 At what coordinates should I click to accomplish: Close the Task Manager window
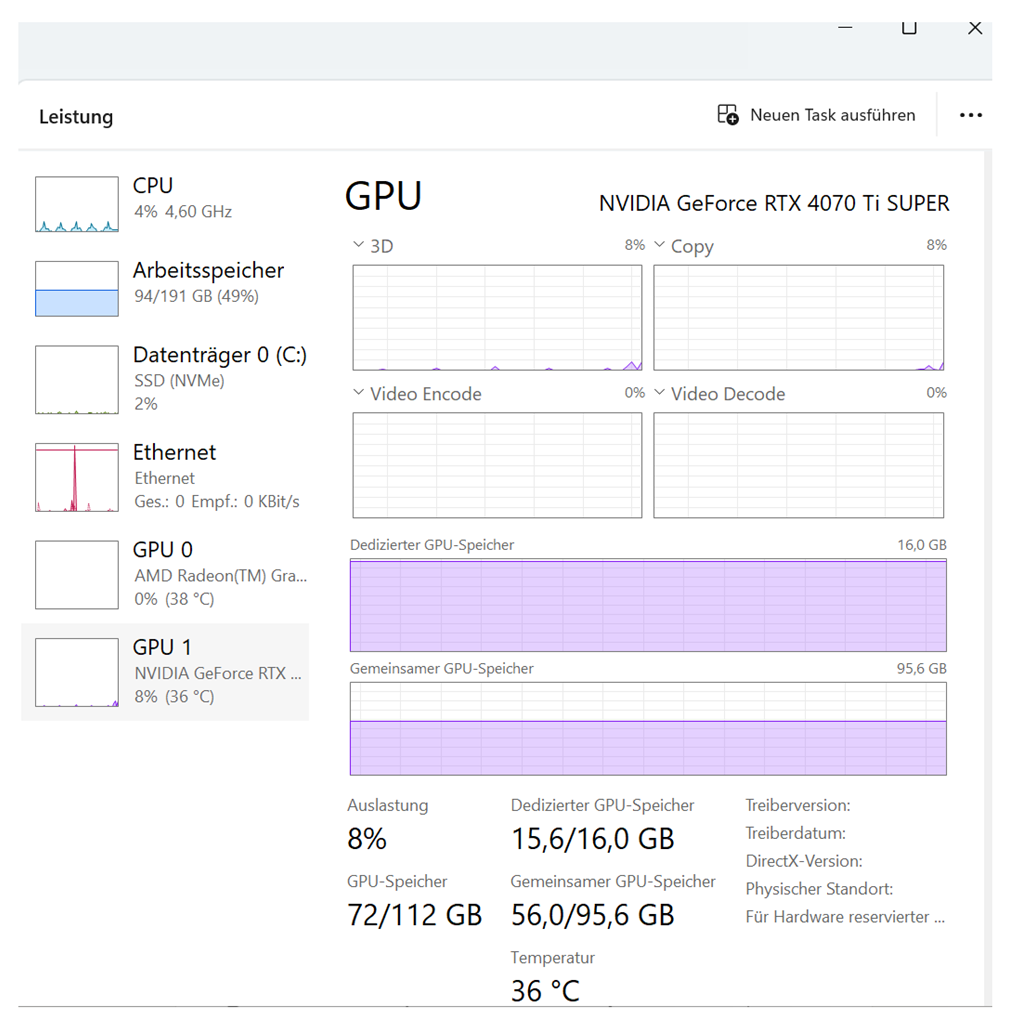[x=975, y=28]
